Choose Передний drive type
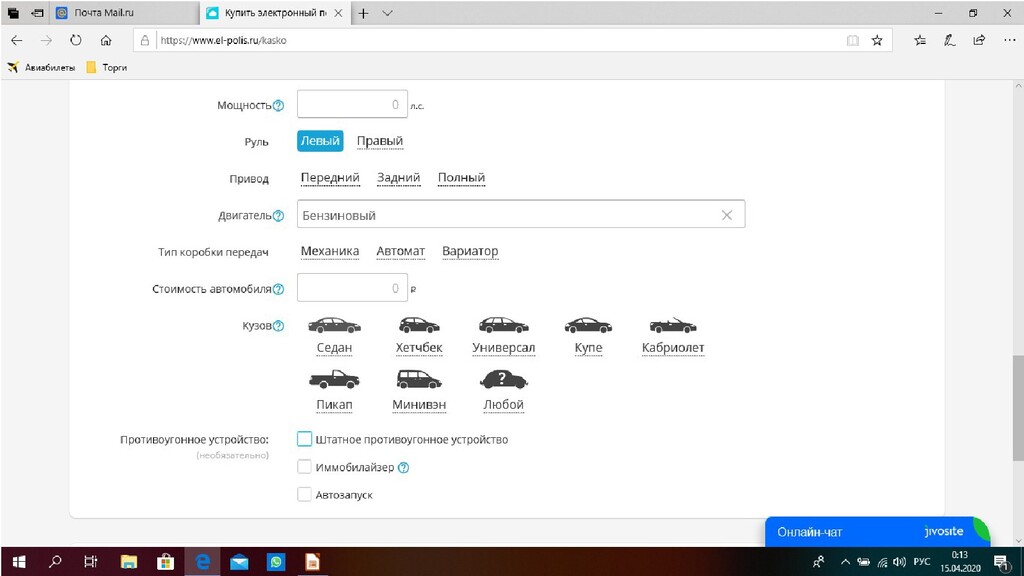 (330, 178)
